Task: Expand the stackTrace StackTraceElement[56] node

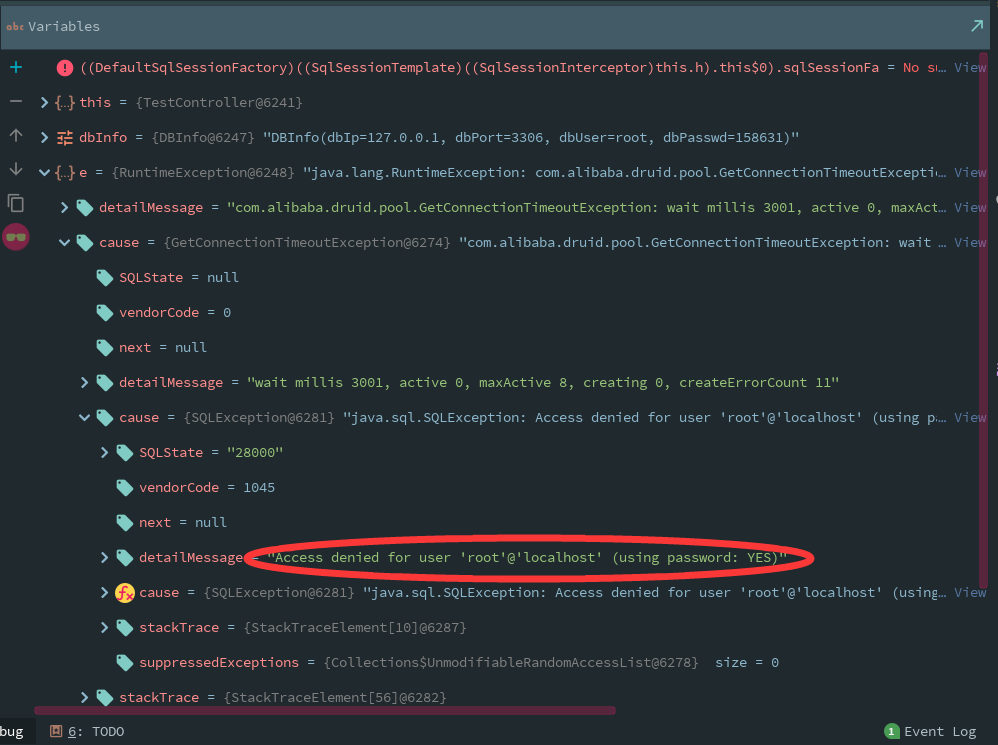Action: click(x=84, y=697)
